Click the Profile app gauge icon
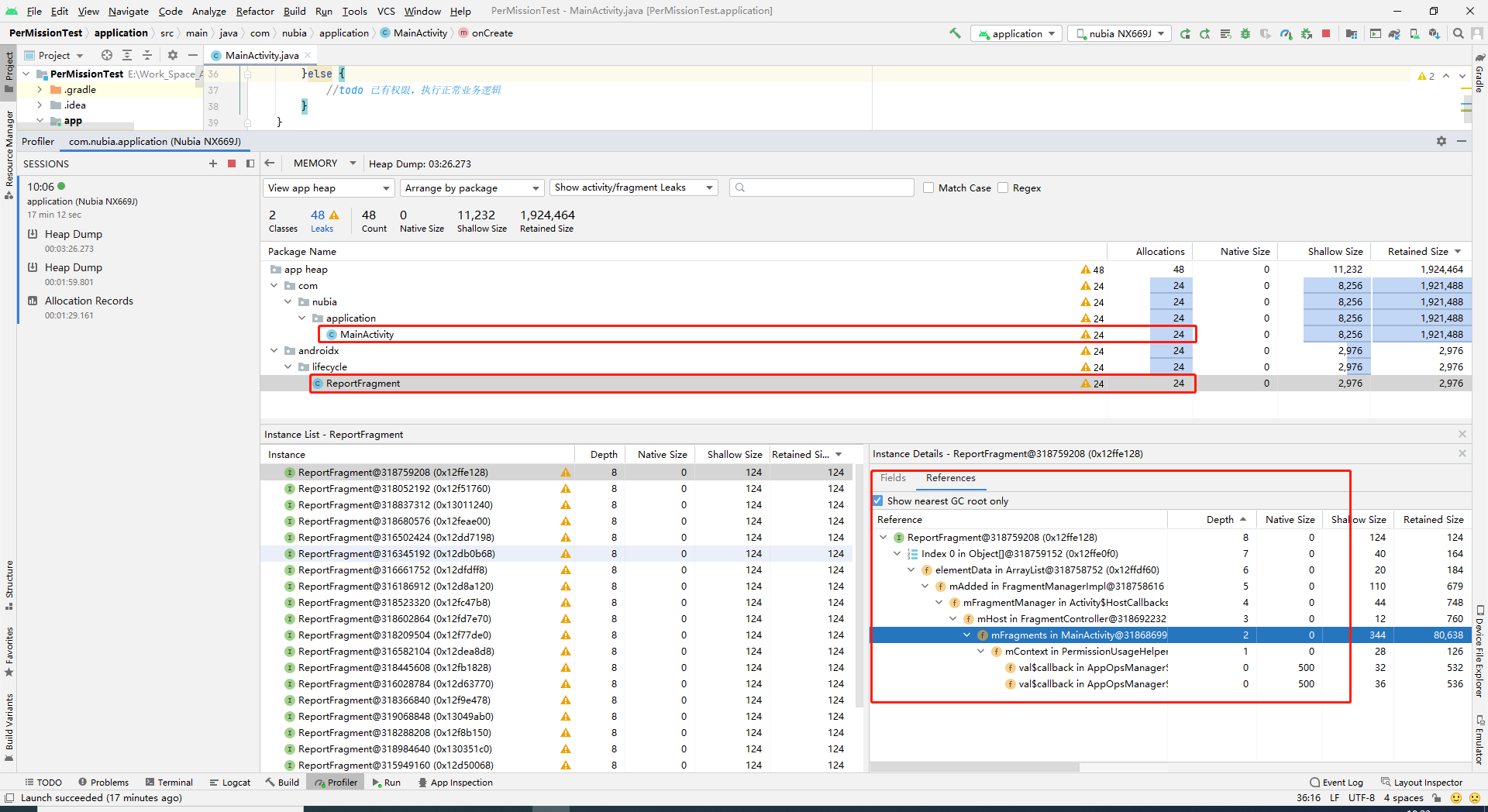The height and width of the screenshot is (812, 1488). [x=1286, y=33]
